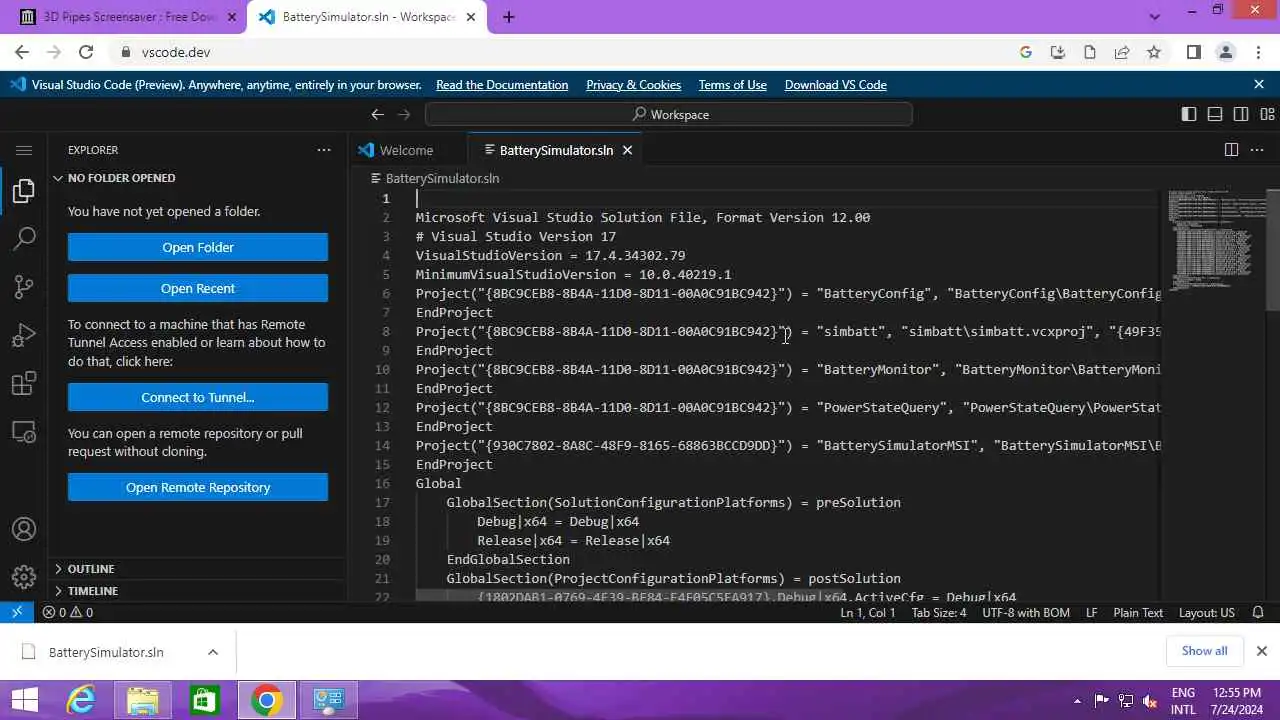Open the Manage settings gear
1280x720 pixels.
pos(24,577)
